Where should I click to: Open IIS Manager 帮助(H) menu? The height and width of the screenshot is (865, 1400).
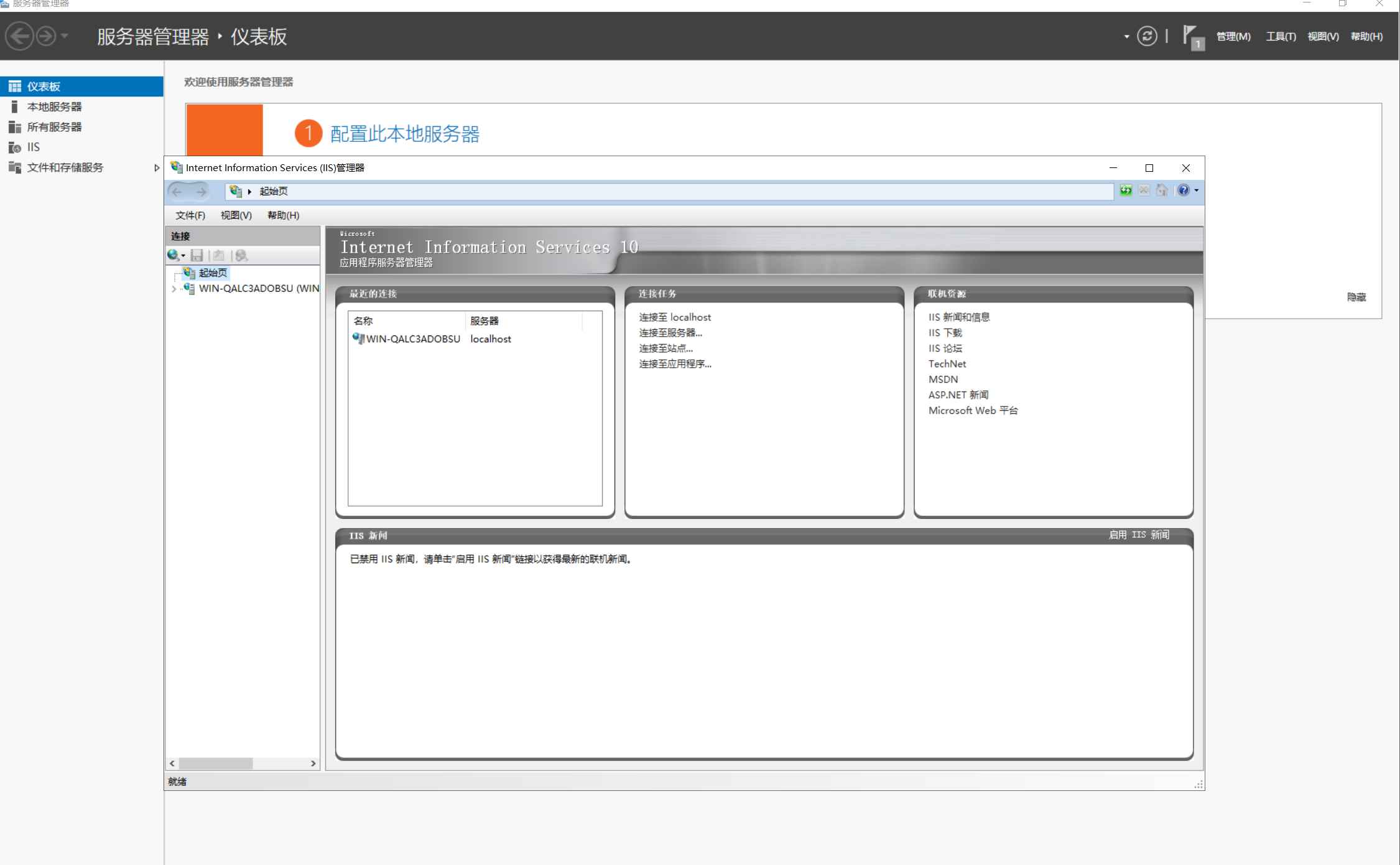click(283, 215)
